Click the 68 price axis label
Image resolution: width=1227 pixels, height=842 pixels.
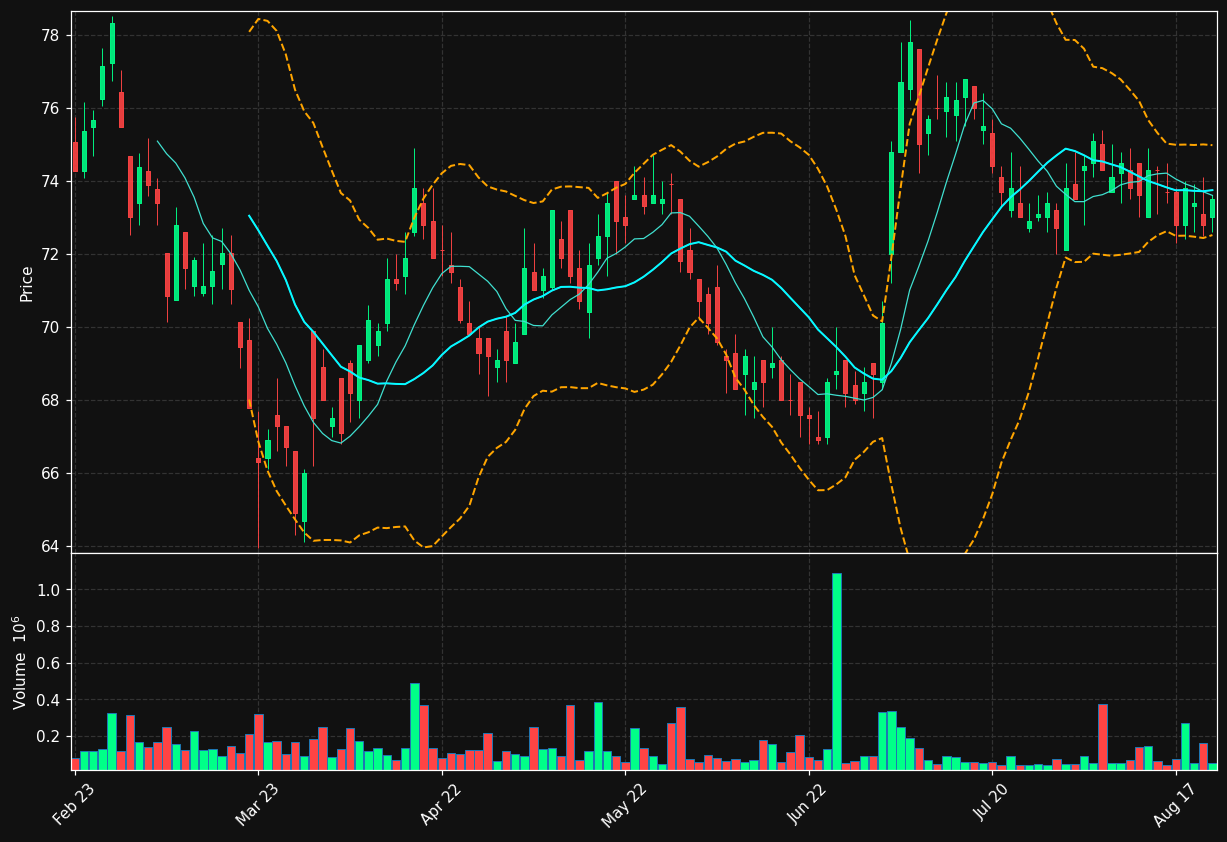[x=51, y=401]
